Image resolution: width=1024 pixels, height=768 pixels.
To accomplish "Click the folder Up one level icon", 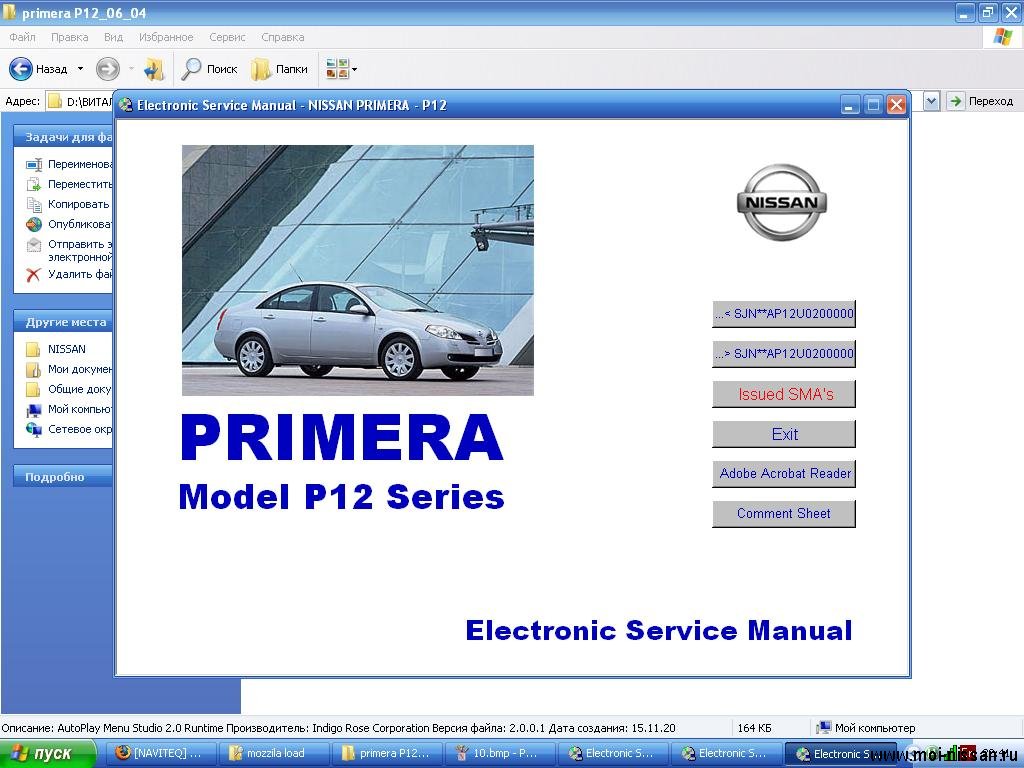I will 154,69.
